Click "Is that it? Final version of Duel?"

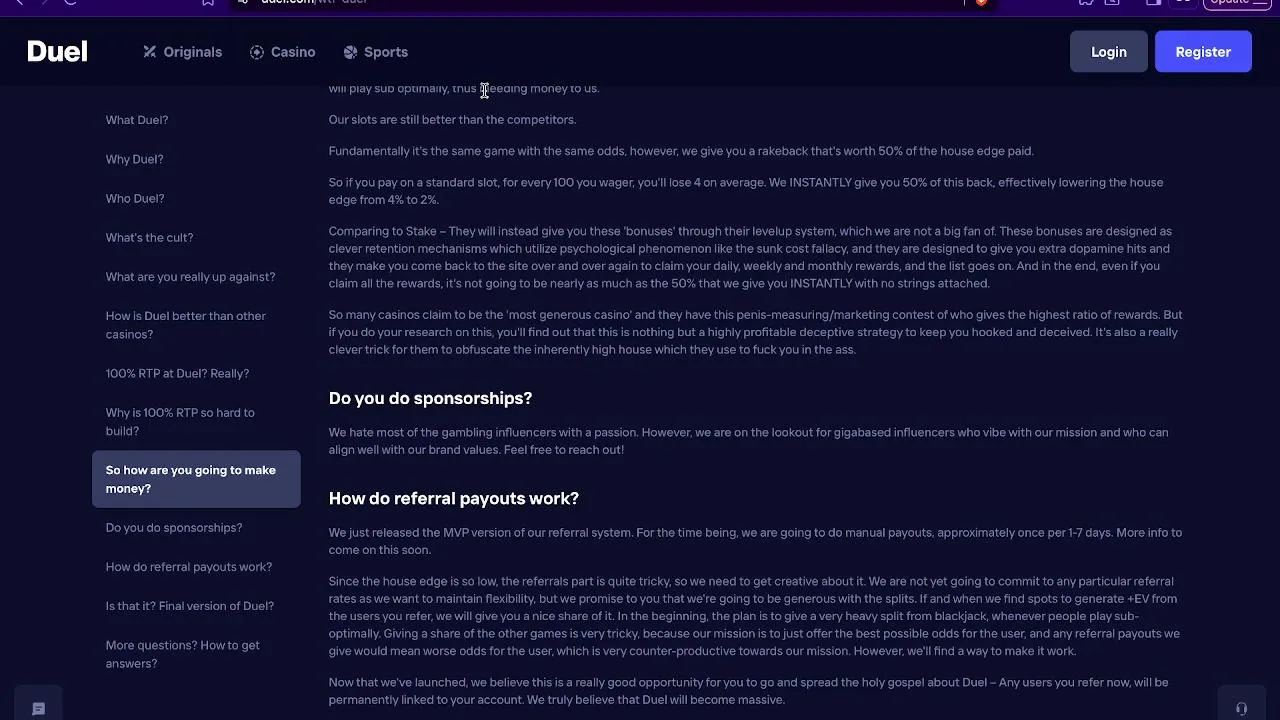coord(190,605)
